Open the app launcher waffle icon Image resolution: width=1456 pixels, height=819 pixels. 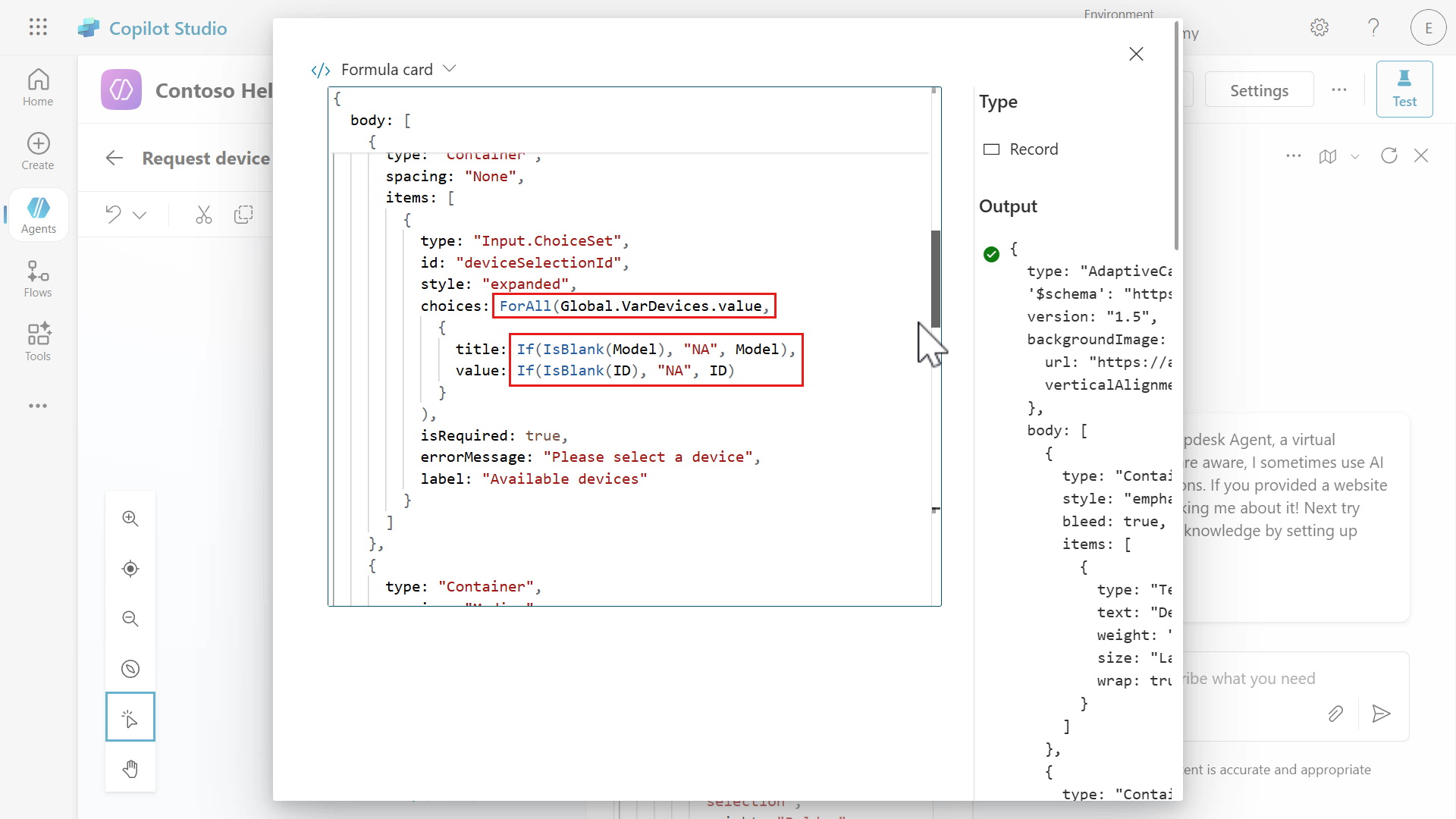point(38,27)
